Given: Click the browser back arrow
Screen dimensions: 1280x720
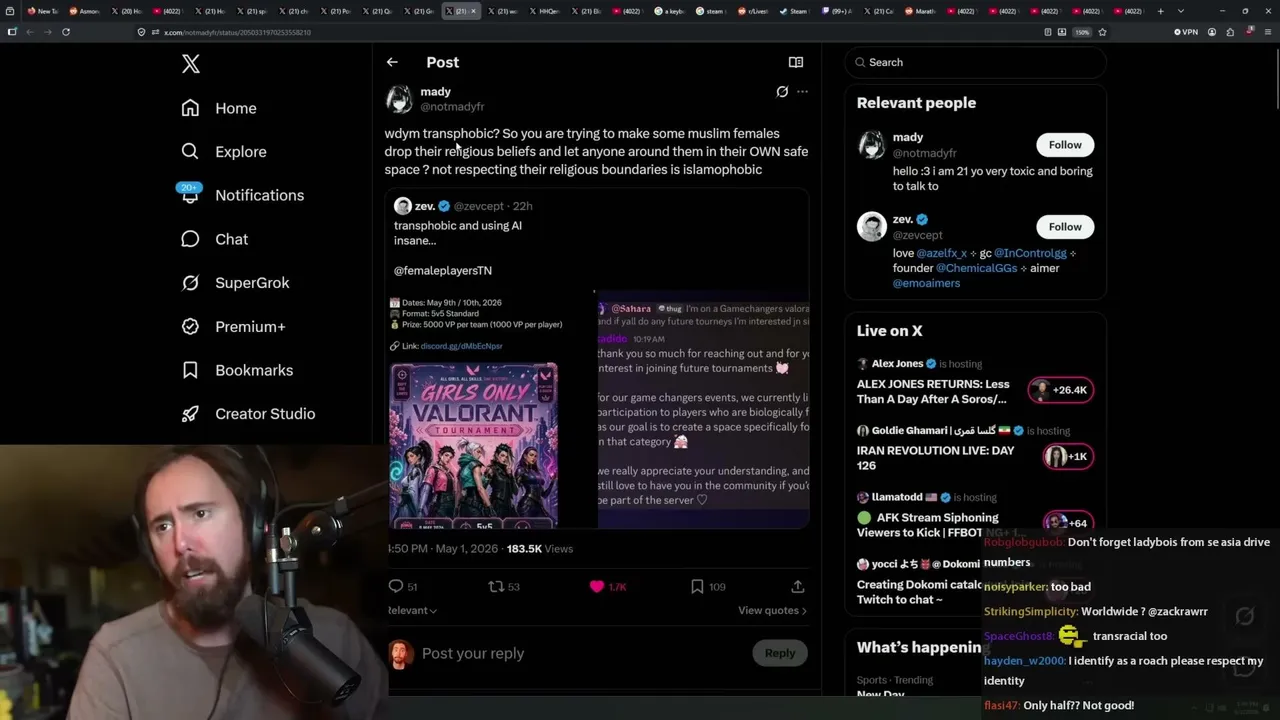Looking at the screenshot, I should 30,32.
